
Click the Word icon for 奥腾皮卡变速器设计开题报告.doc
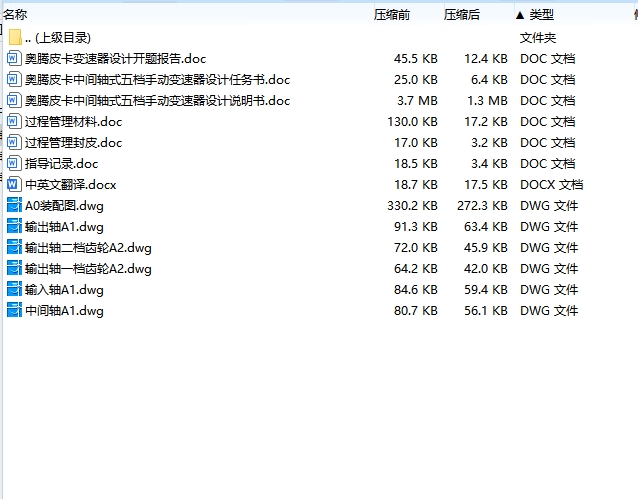tap(13, 58)
